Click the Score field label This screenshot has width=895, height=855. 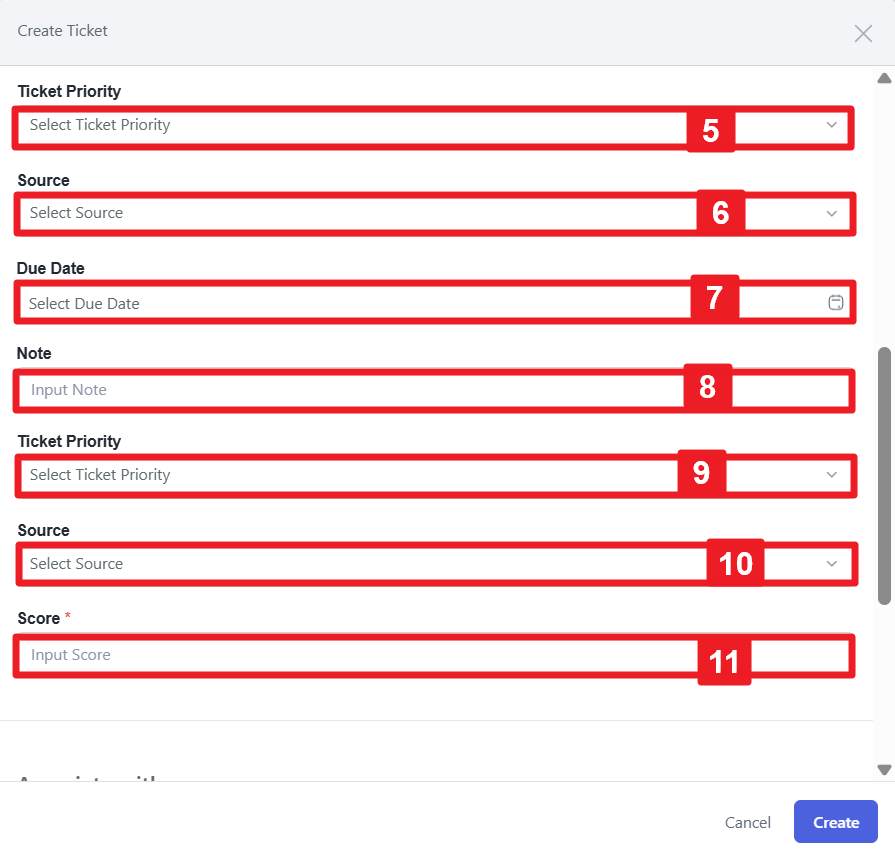pos(39,618)
